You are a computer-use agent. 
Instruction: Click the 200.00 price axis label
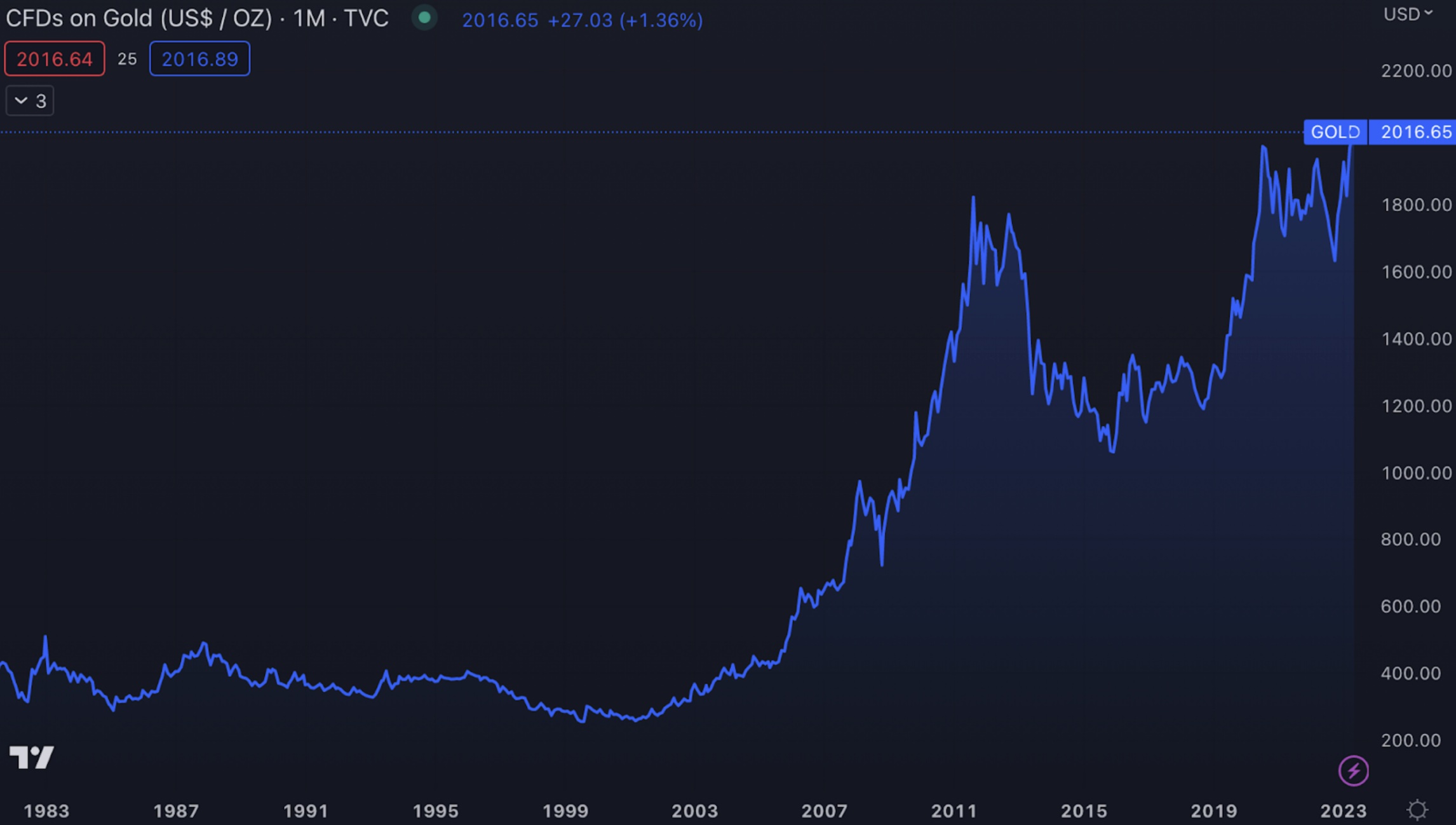(1410, 740)
